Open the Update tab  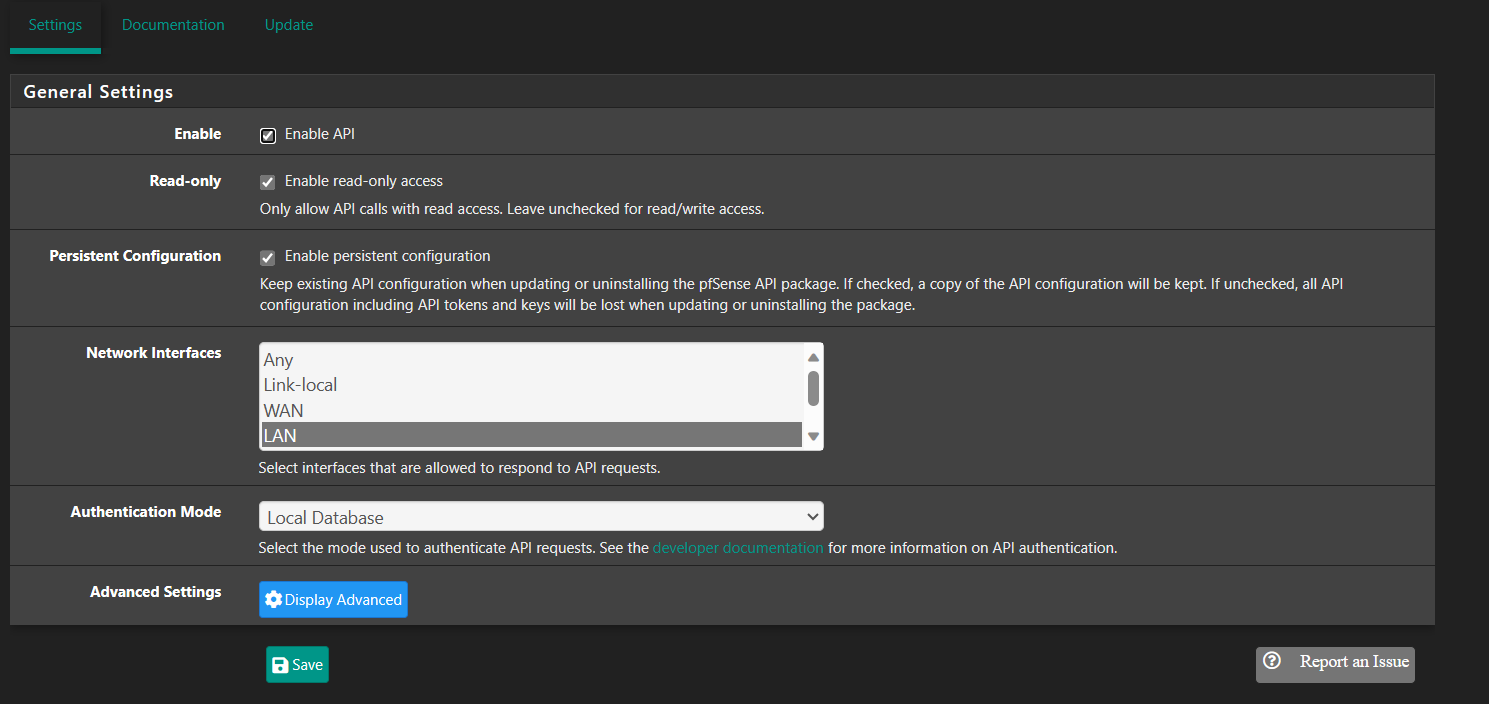pos(288,24)
